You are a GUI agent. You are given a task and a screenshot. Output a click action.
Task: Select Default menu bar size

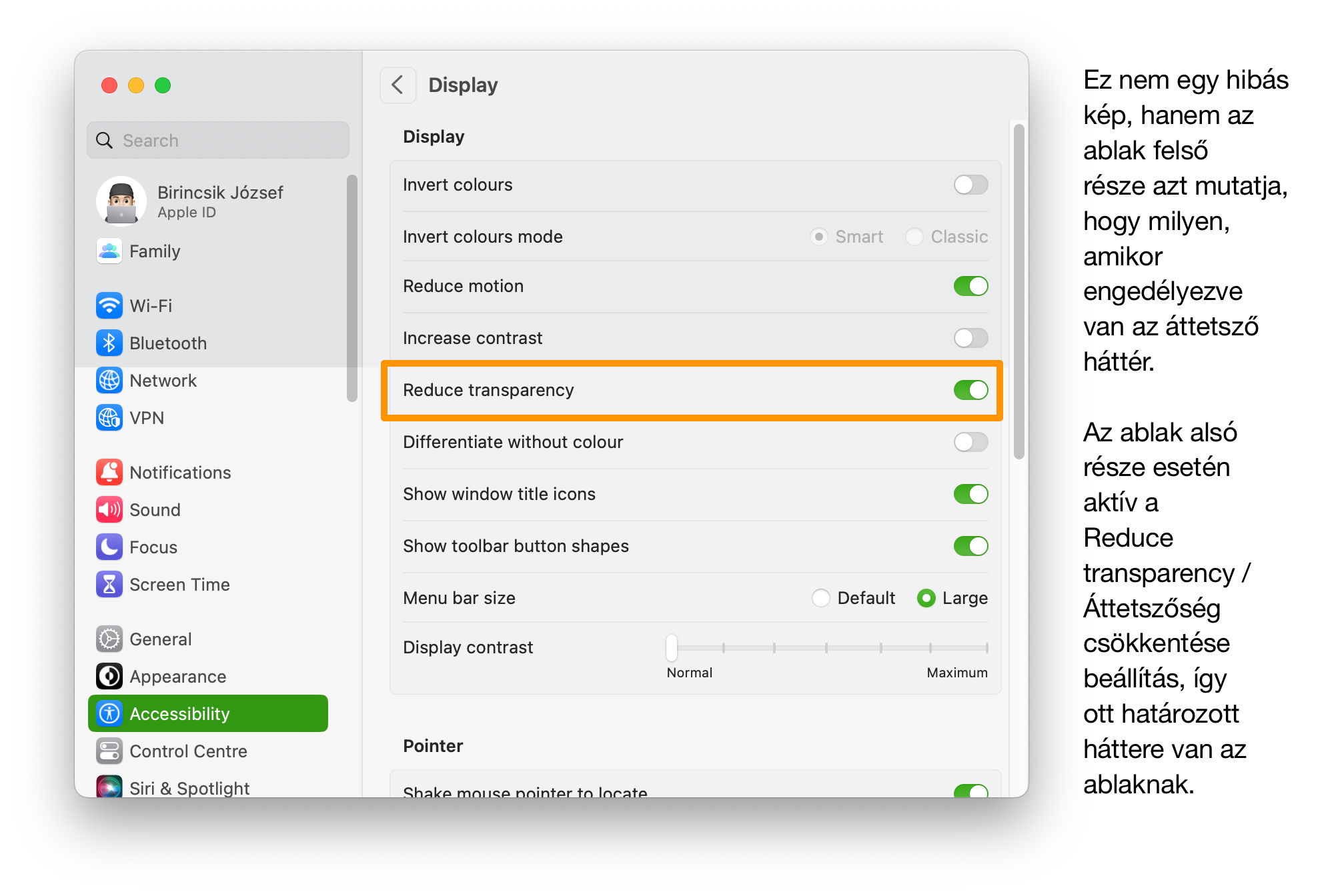pos(821,598)
